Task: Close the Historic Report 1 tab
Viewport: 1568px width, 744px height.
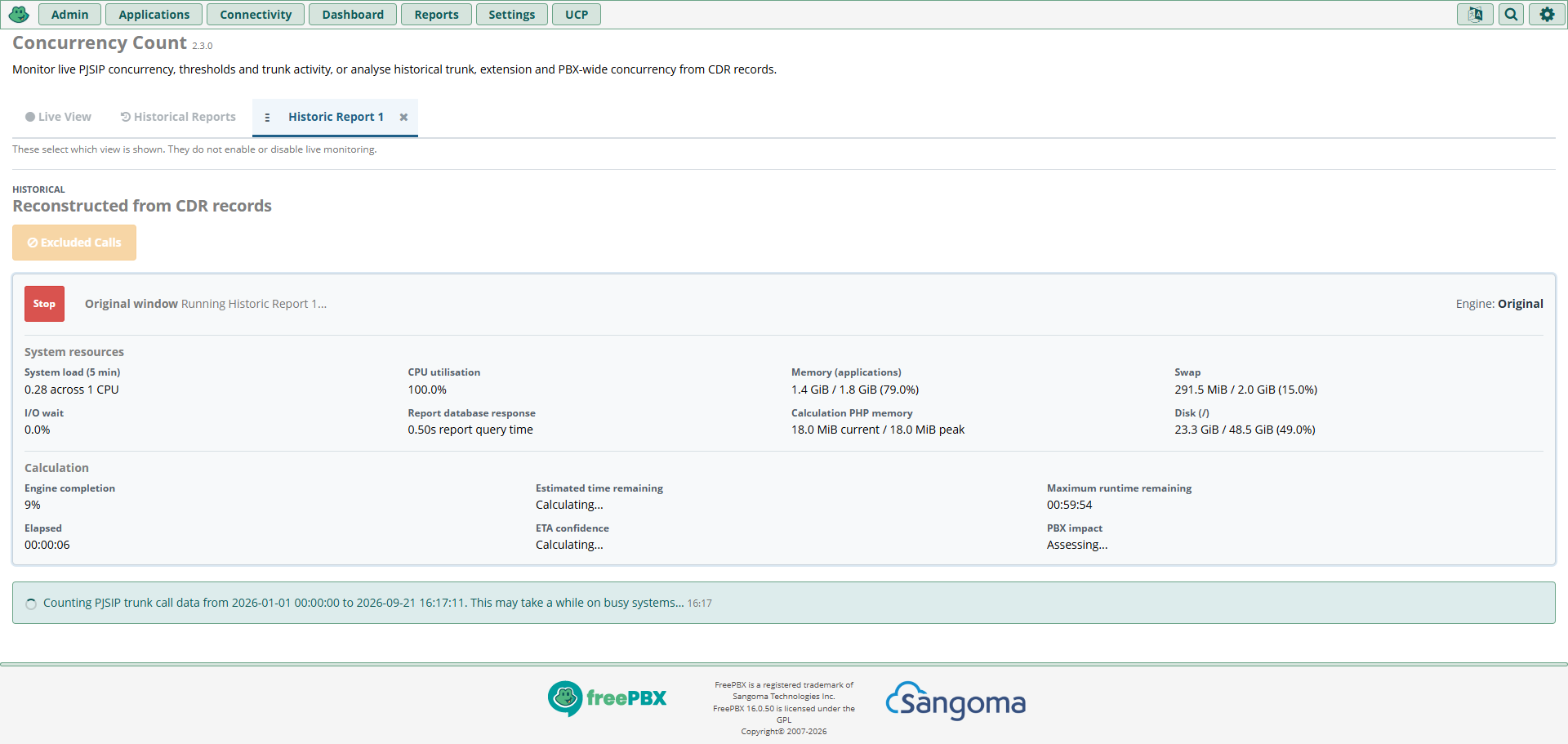Action: tap(403, 118)
